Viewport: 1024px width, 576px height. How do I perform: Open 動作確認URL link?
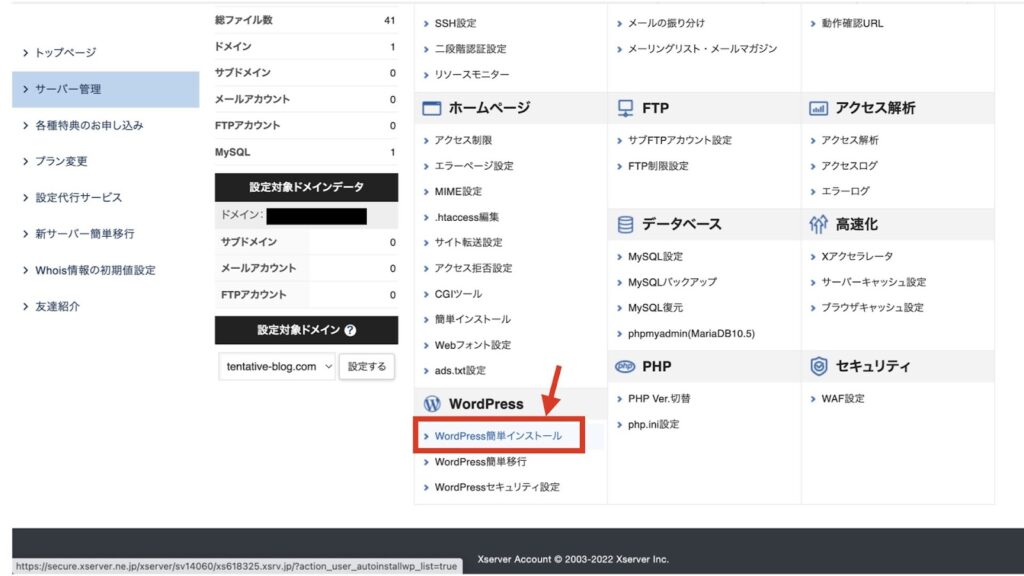point(852,24)
